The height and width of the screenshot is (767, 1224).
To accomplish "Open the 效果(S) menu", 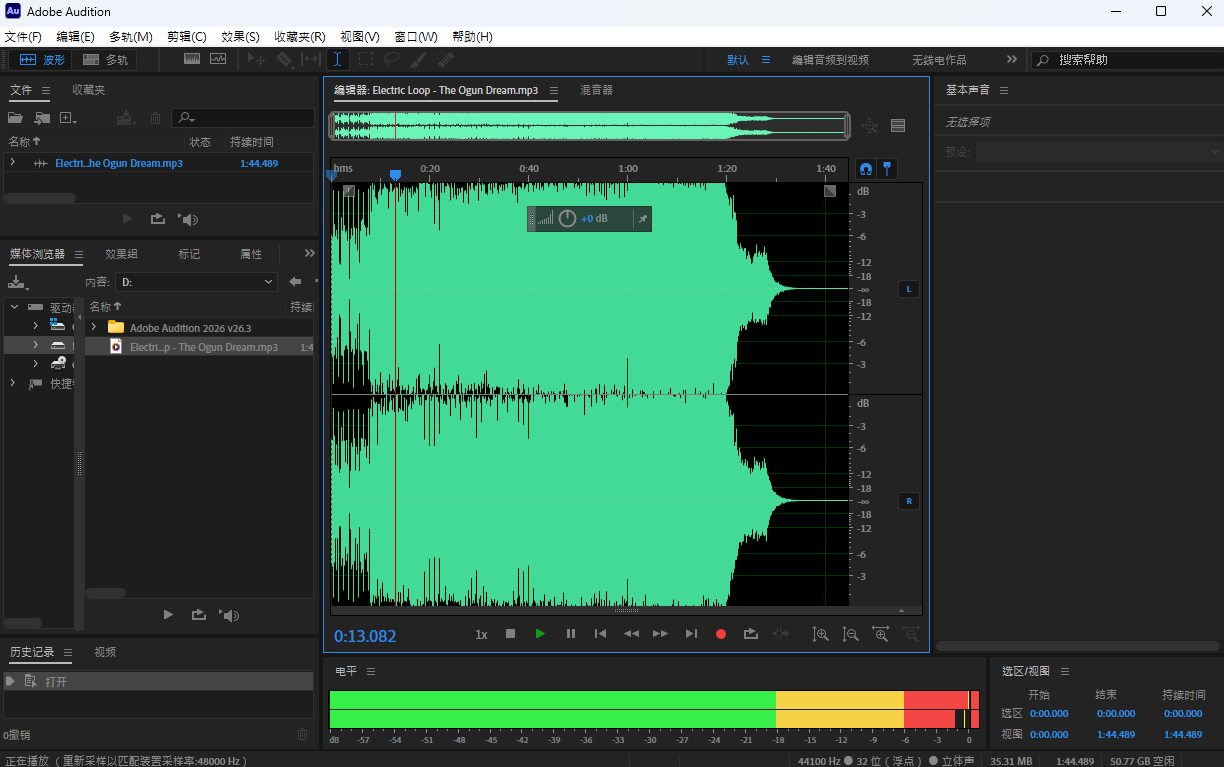I will coord(240,37).
